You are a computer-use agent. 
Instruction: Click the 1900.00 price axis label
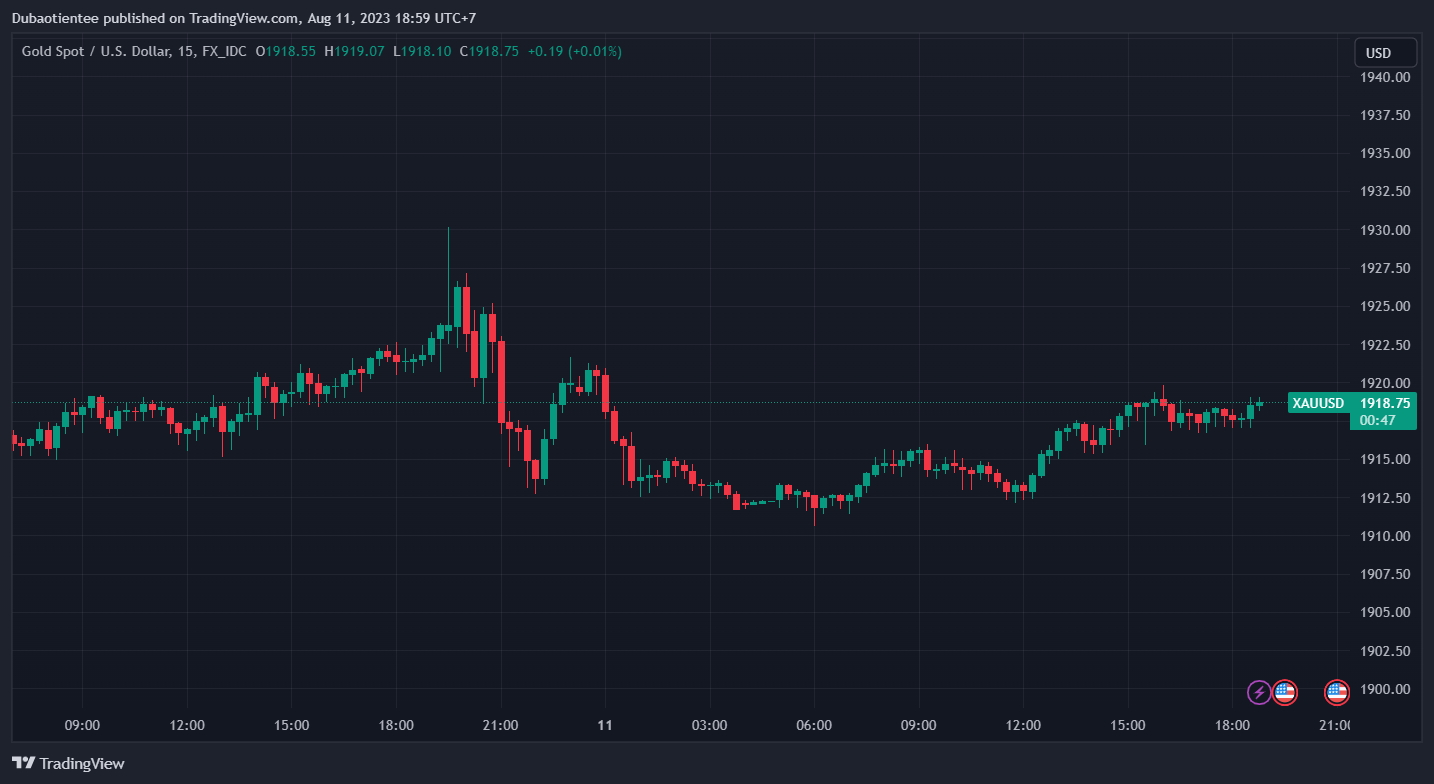(1385, 689)
